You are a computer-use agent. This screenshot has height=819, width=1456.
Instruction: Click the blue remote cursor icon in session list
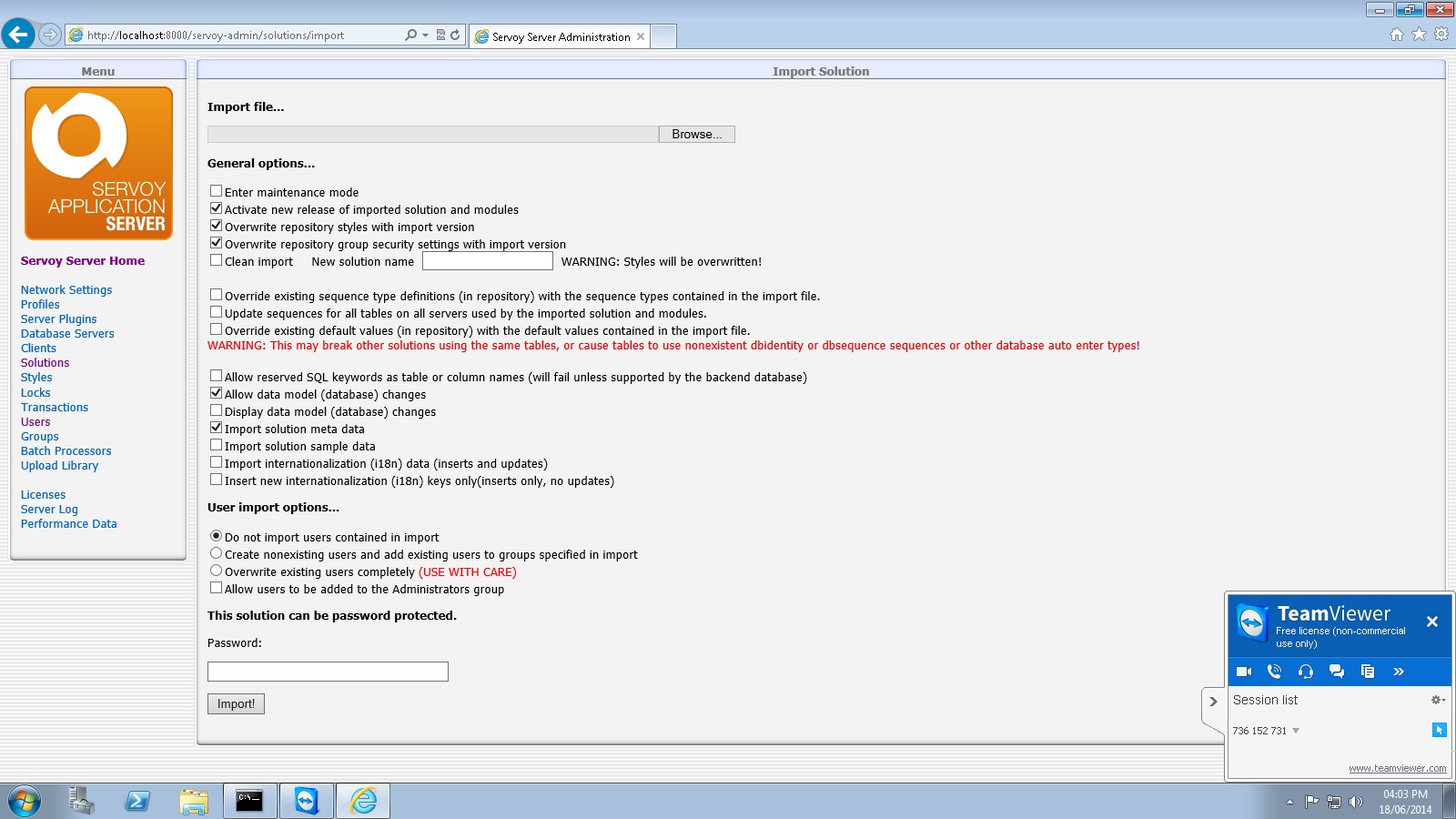point(1439,730)
